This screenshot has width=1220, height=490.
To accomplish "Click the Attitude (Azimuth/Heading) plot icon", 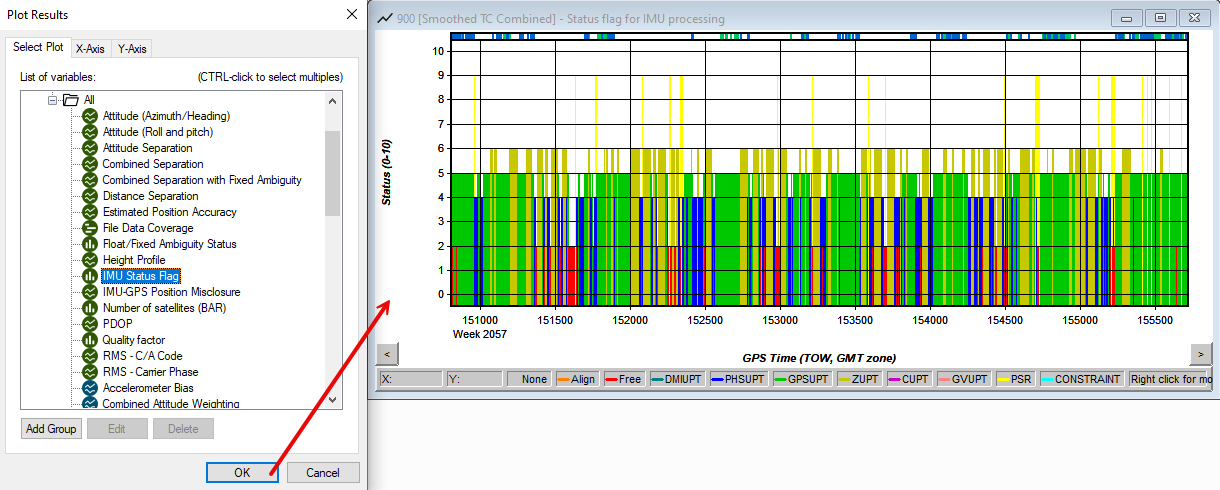I will pyautogui.click(x=88, y=116).
